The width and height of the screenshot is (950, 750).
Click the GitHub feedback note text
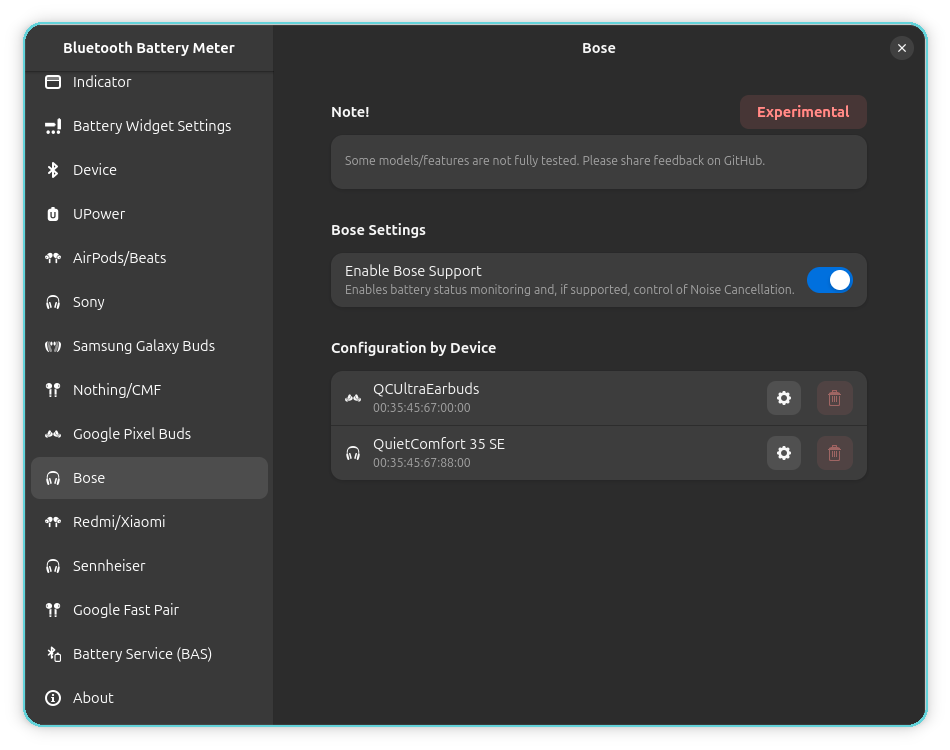tap(555, 161)
